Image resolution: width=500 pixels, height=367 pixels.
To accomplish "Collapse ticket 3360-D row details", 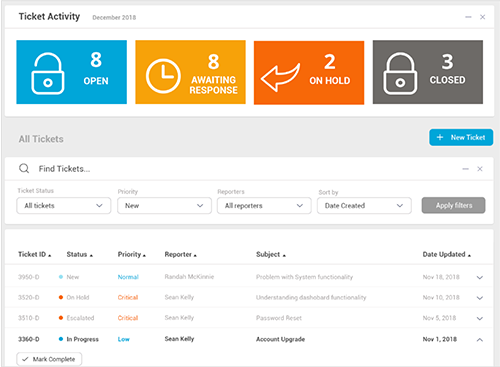I will (x=480, y=340).
